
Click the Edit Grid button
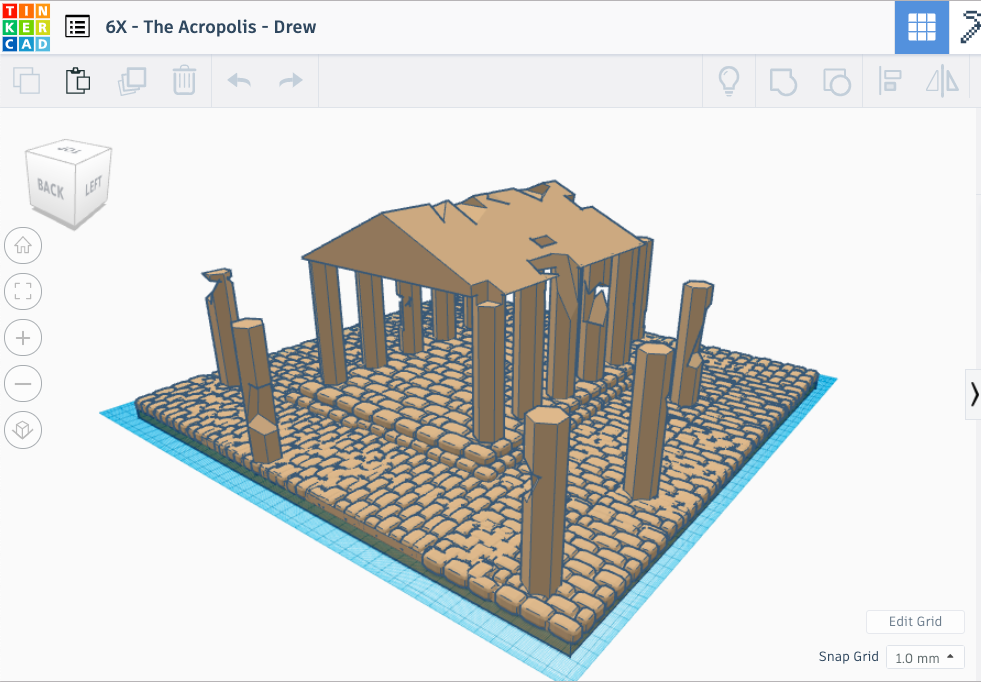coord(915,621)
